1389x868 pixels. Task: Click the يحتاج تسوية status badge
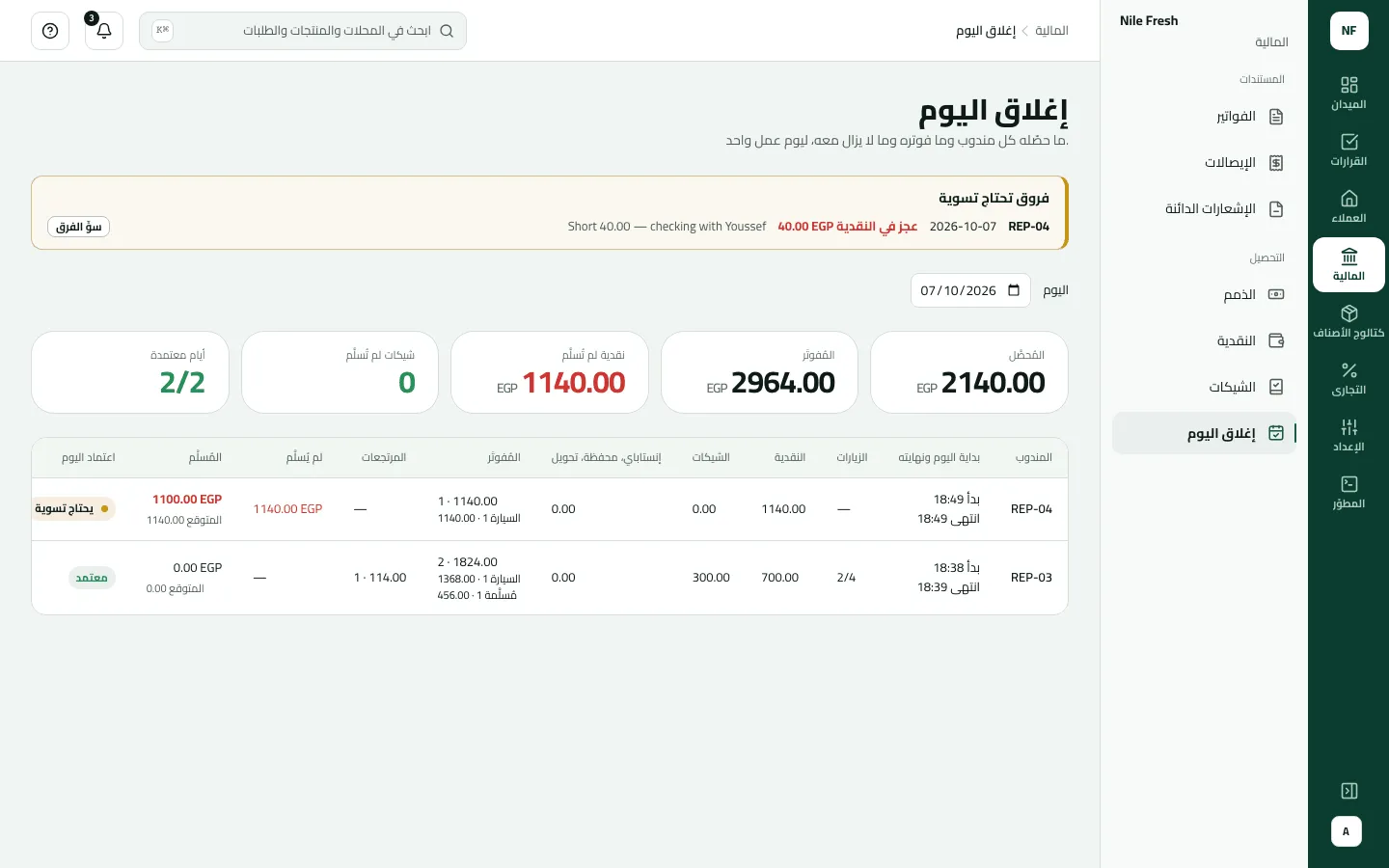(74, 509)
